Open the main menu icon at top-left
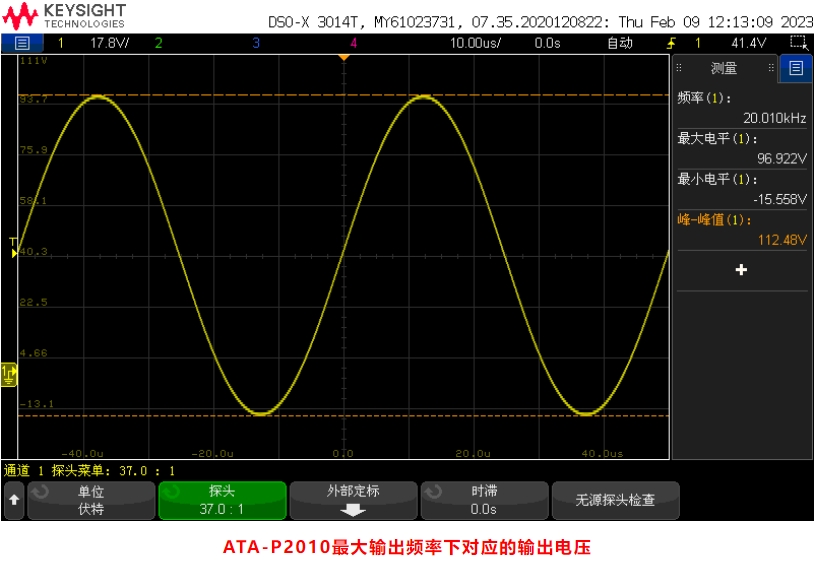This screenshot has width=816, height=561. click(22, 43)
